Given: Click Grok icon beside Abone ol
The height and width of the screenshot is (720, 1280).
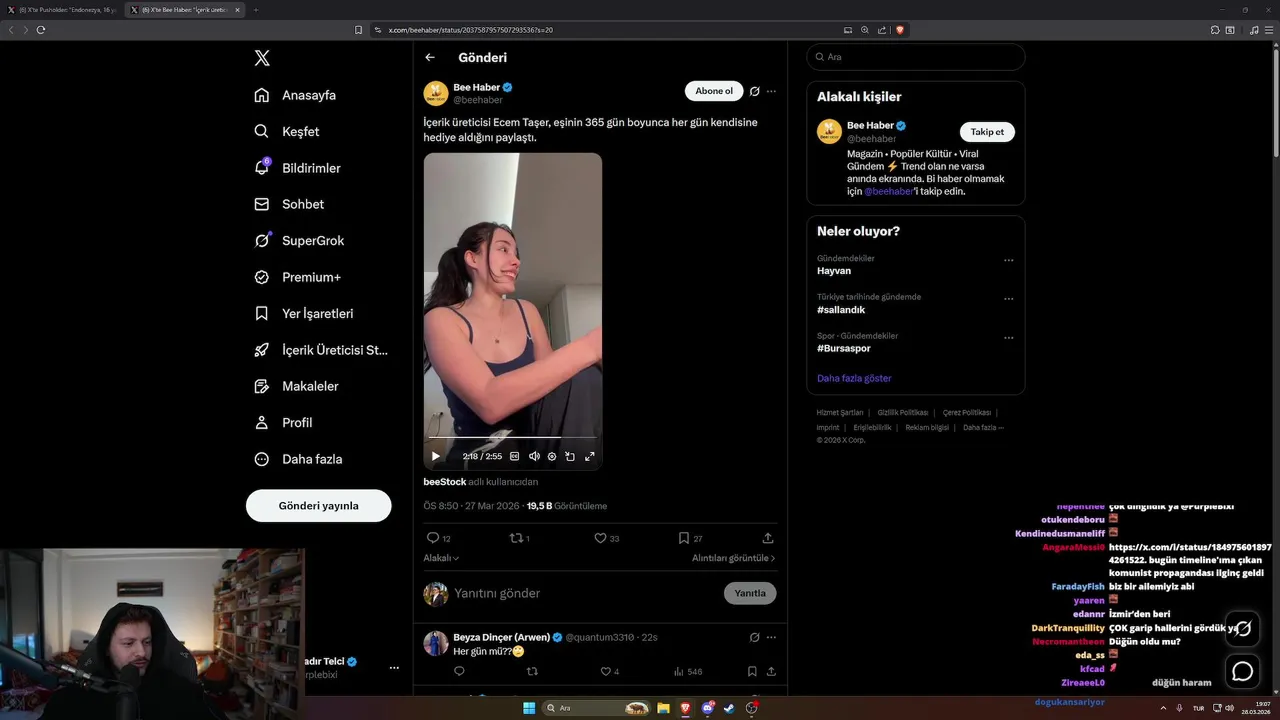Looking at the screenshot, I should [x=755, y=91].
